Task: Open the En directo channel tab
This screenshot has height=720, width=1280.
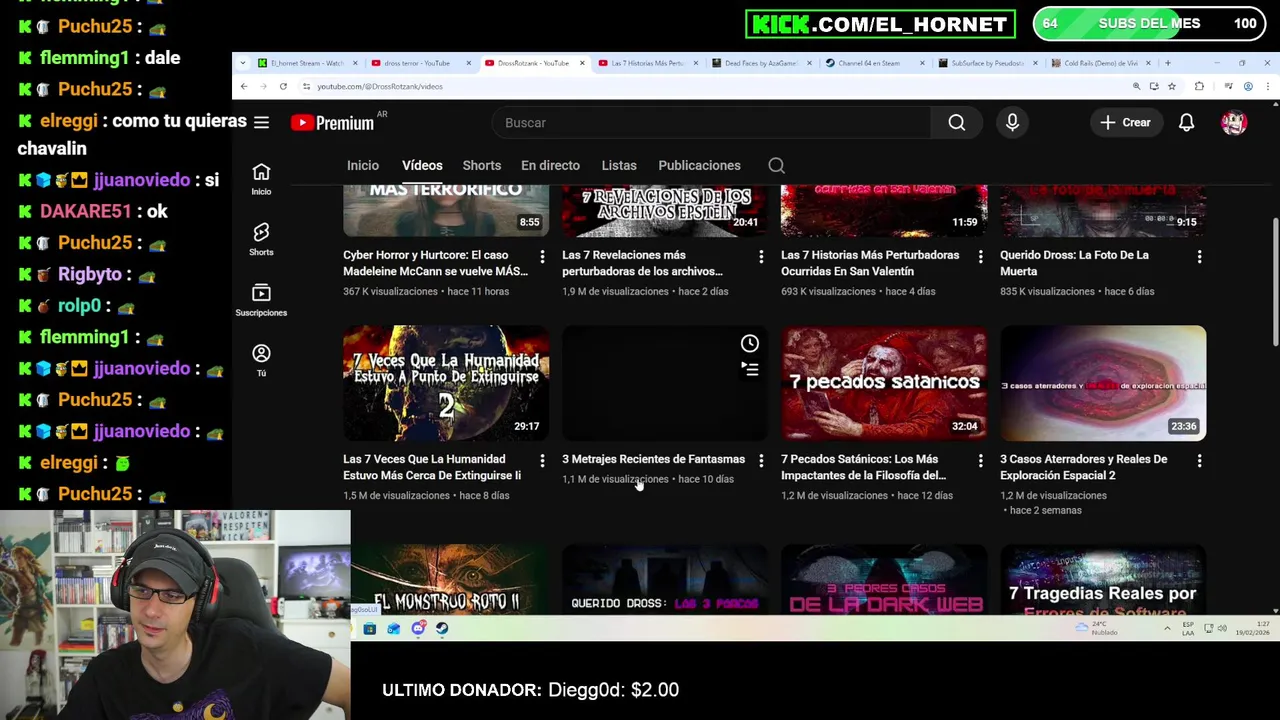Action: [x=550, y=165]
